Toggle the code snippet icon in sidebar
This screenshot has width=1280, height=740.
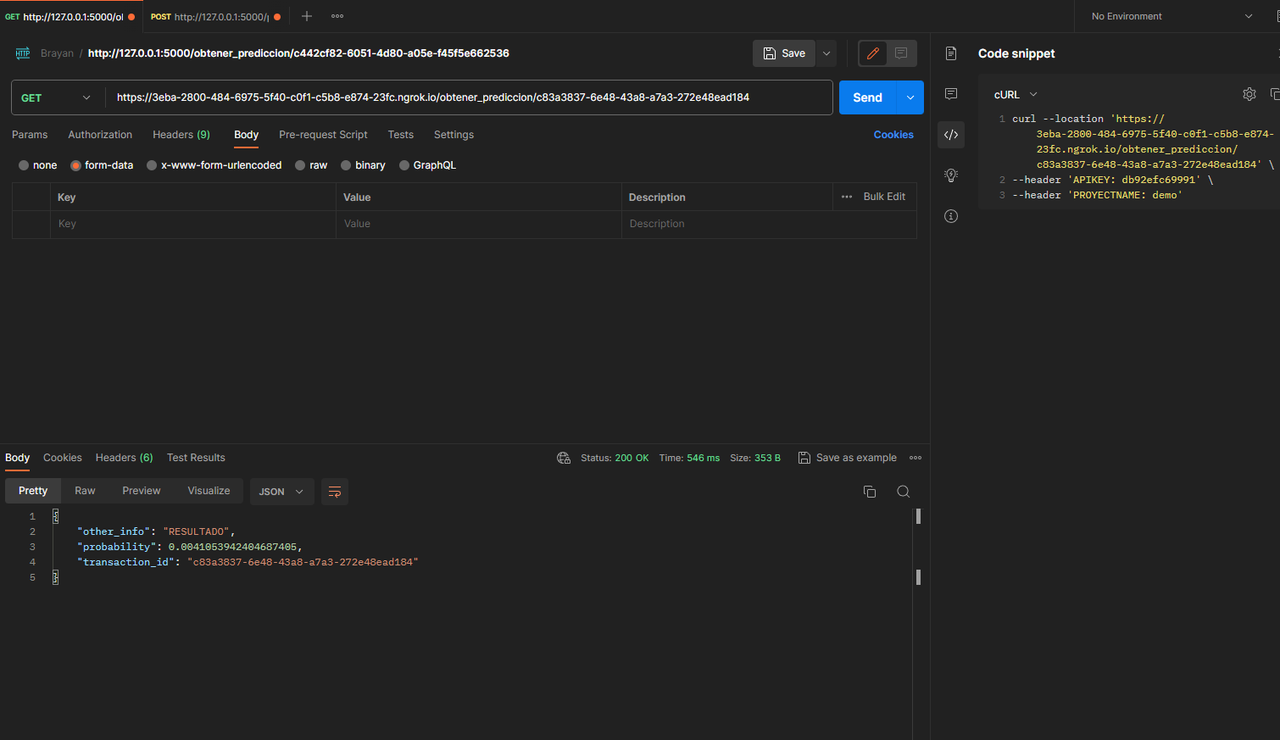point(951,135)
